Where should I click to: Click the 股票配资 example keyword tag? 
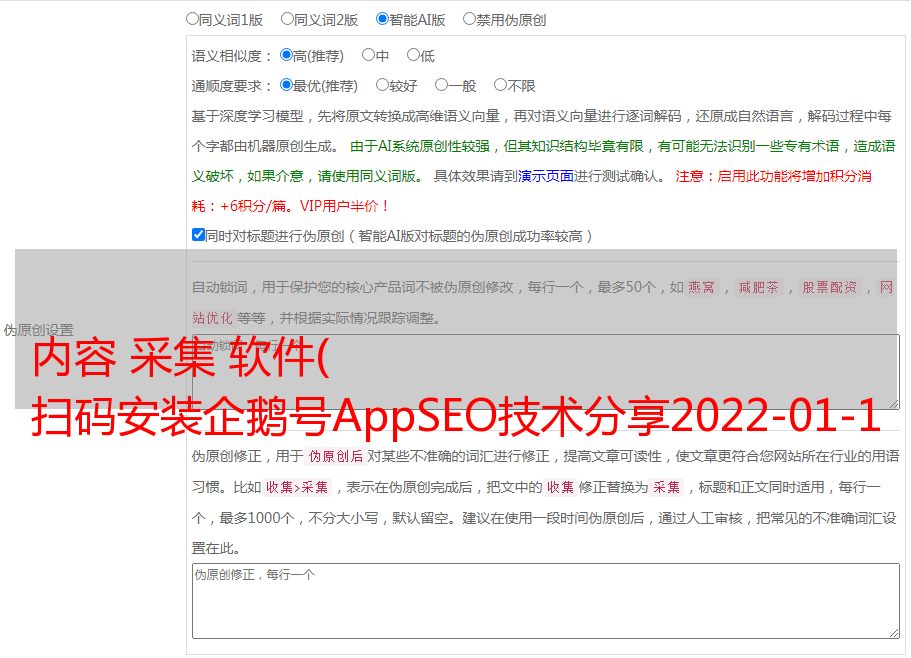point(829,288)
